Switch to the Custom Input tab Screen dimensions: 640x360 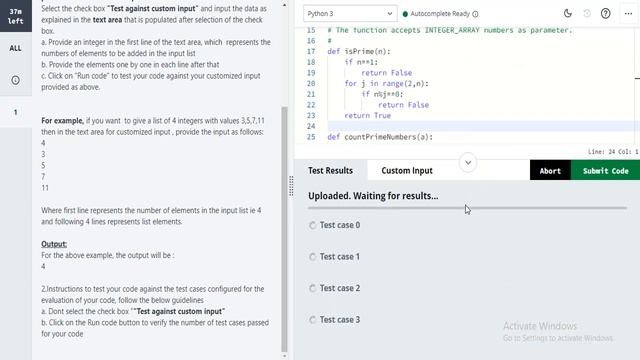tap(407, 171)
